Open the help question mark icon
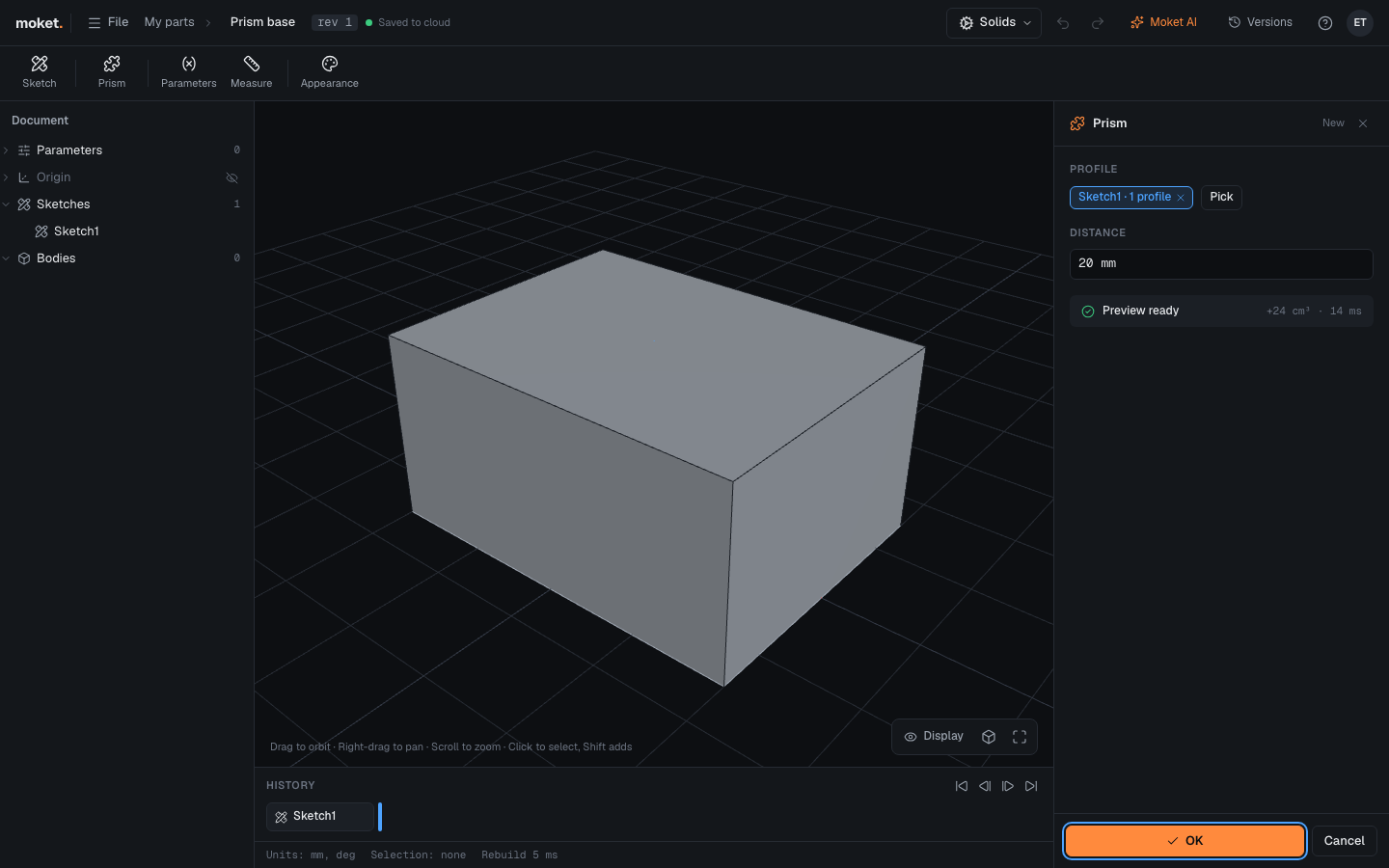The height and width of the screenshot is (868, 1389). [1325, 23]
